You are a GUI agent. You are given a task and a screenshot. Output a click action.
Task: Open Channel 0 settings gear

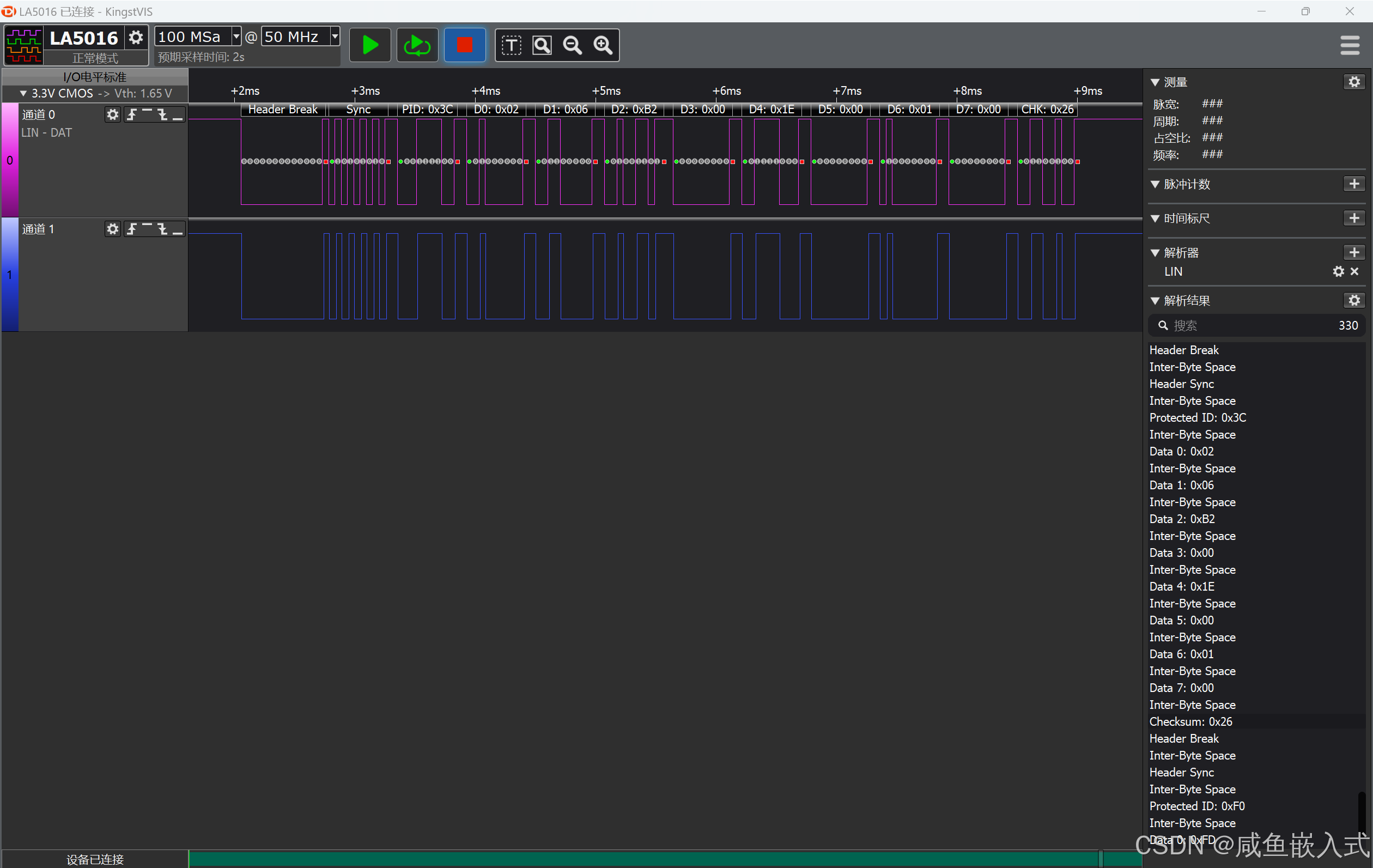112,114
